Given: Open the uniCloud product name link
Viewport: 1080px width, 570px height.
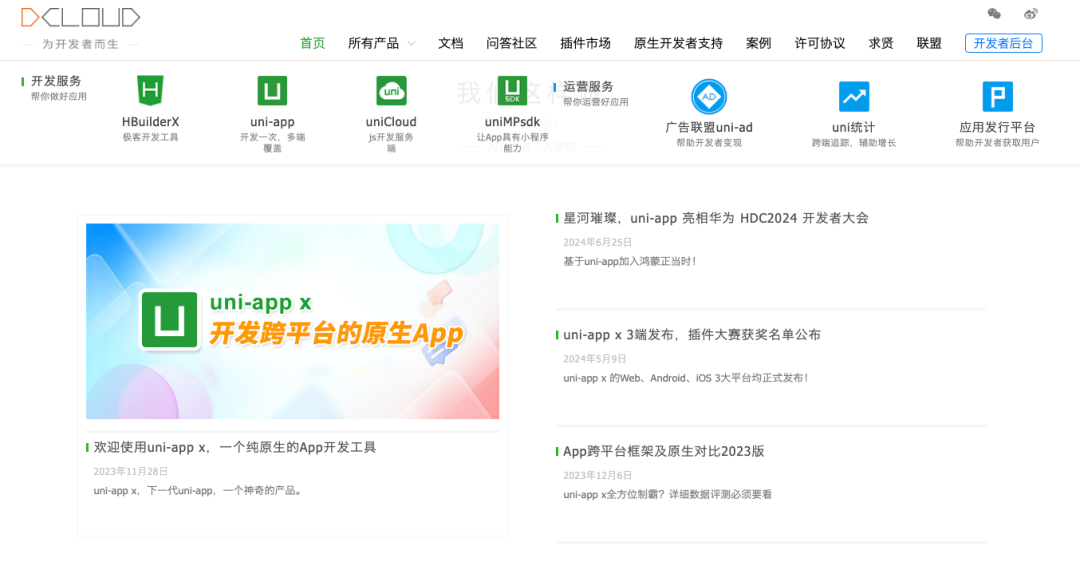Looking at the screenshot, I should pos(391,122).
